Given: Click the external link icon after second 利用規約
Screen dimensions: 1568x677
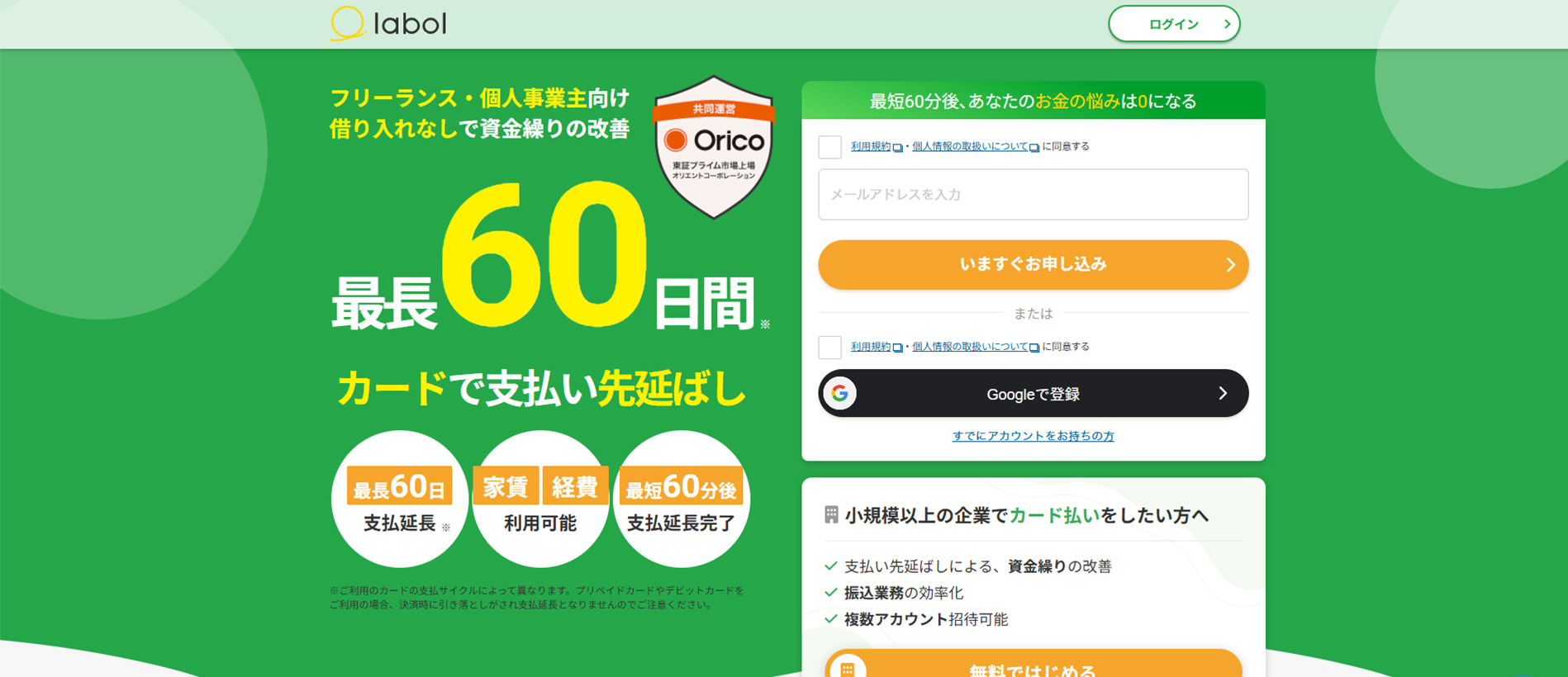Looking at the screenshot, I should pyautogui.click(x=898, y=348).
